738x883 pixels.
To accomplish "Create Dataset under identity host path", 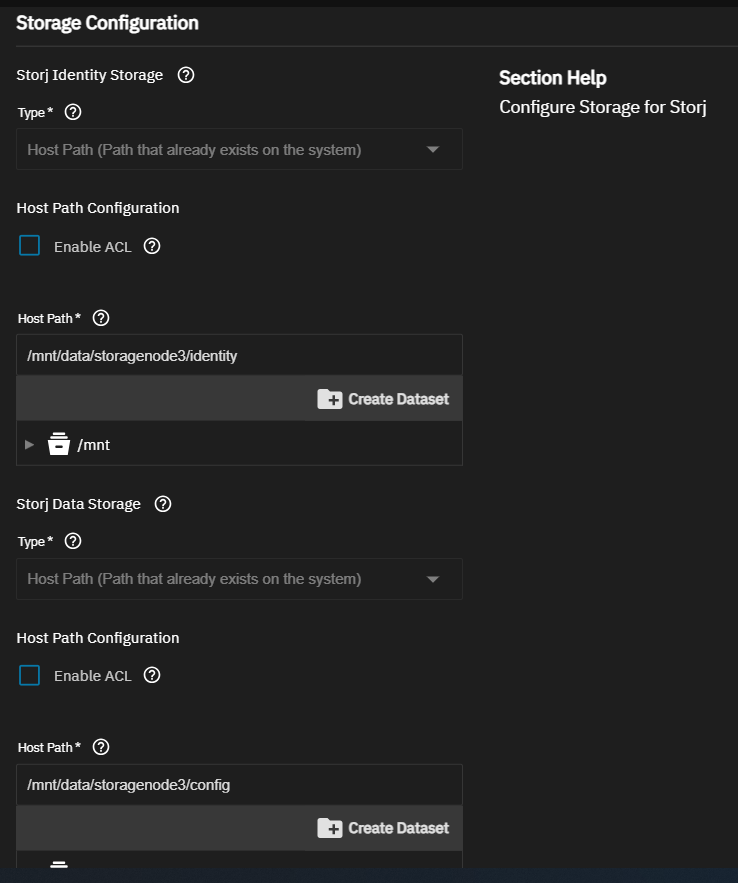I will coord(383,399).
